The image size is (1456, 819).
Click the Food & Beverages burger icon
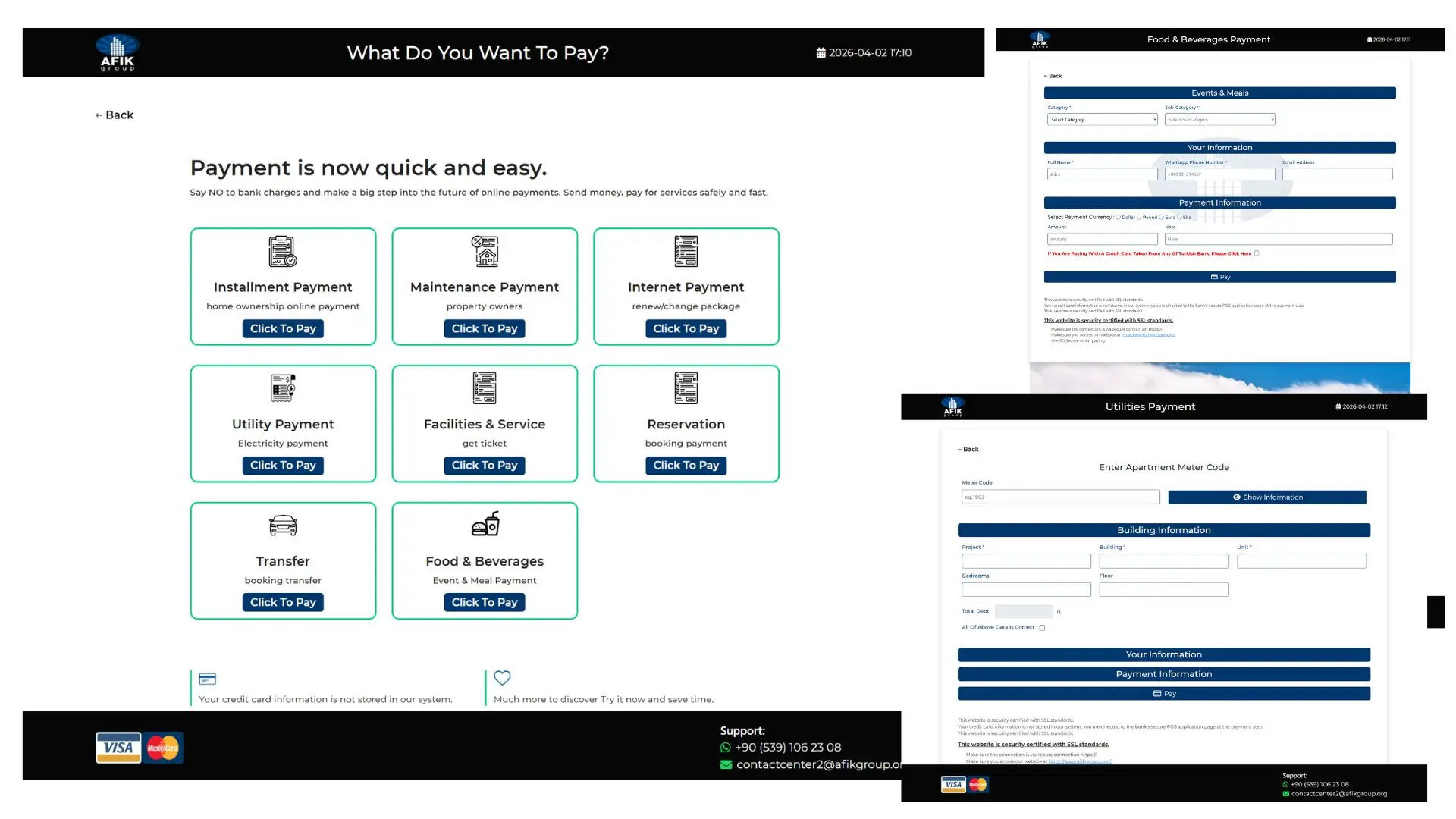485,524
